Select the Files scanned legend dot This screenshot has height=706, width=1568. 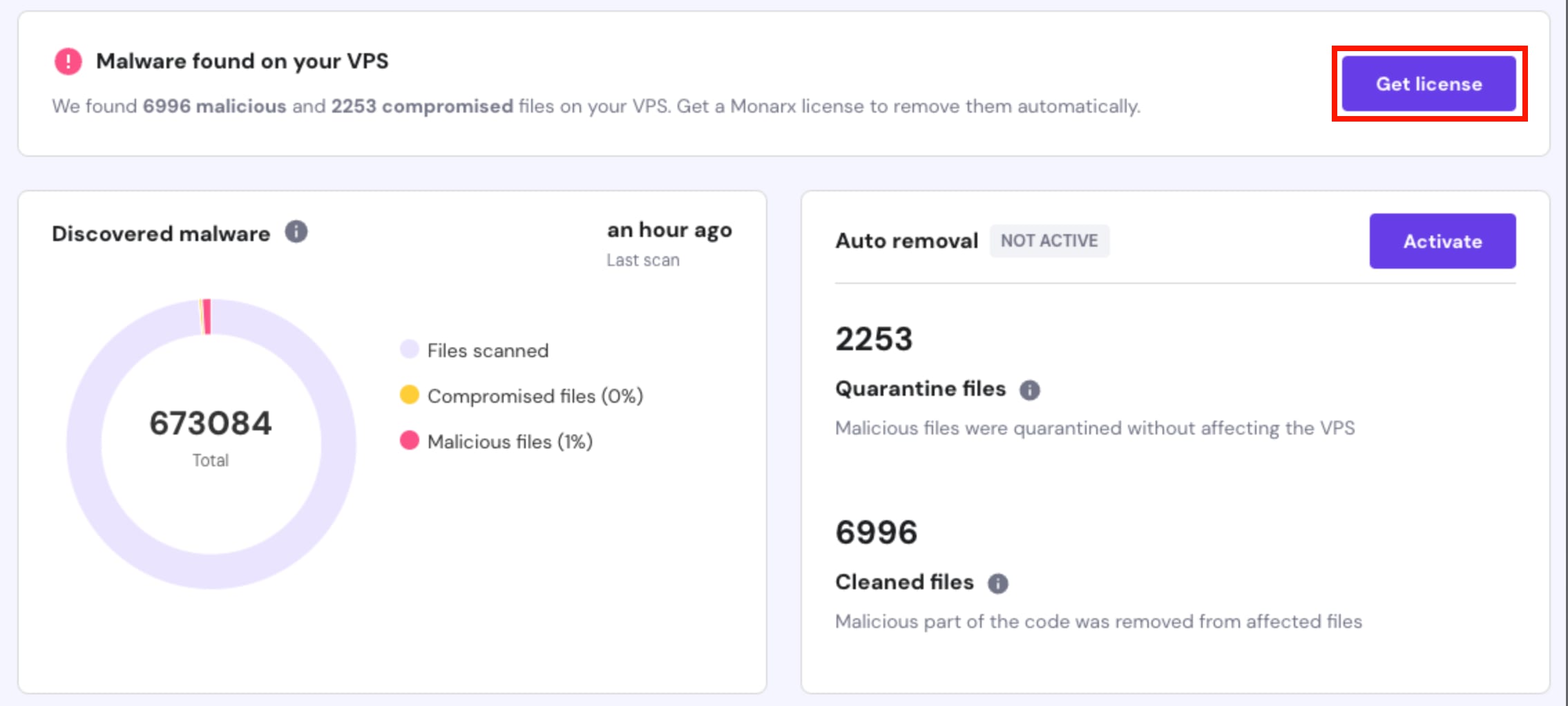409,350
